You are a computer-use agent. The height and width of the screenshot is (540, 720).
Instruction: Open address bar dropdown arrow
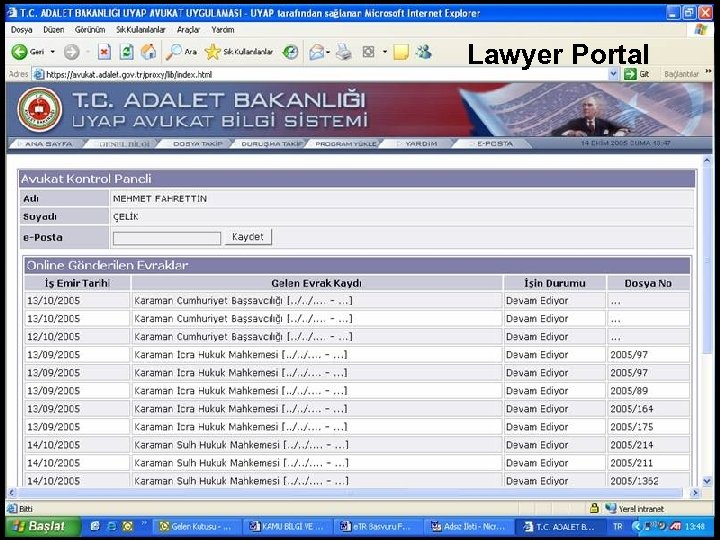click(x=613, y=74)
